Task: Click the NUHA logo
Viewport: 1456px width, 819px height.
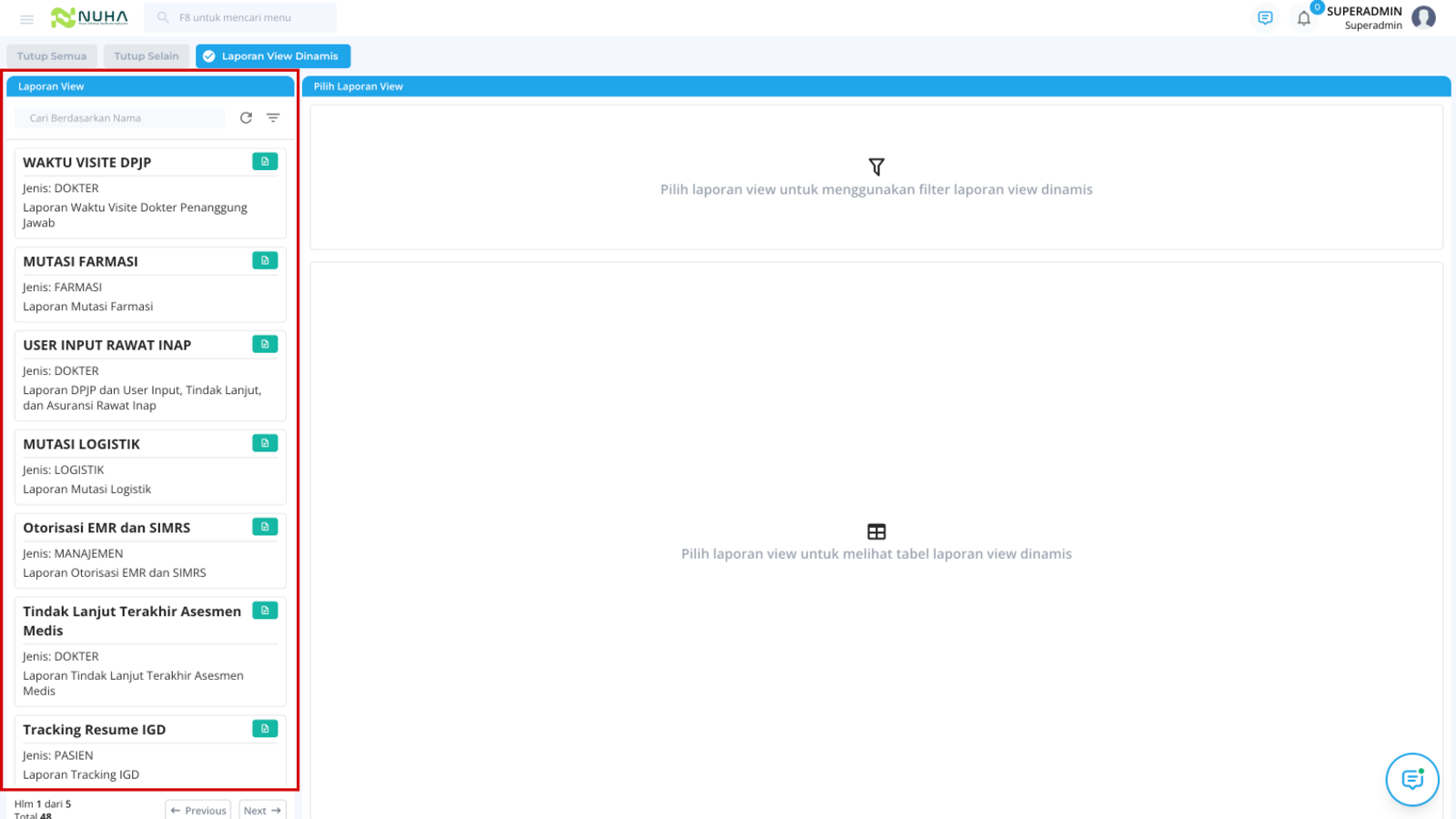Action: 89,17
